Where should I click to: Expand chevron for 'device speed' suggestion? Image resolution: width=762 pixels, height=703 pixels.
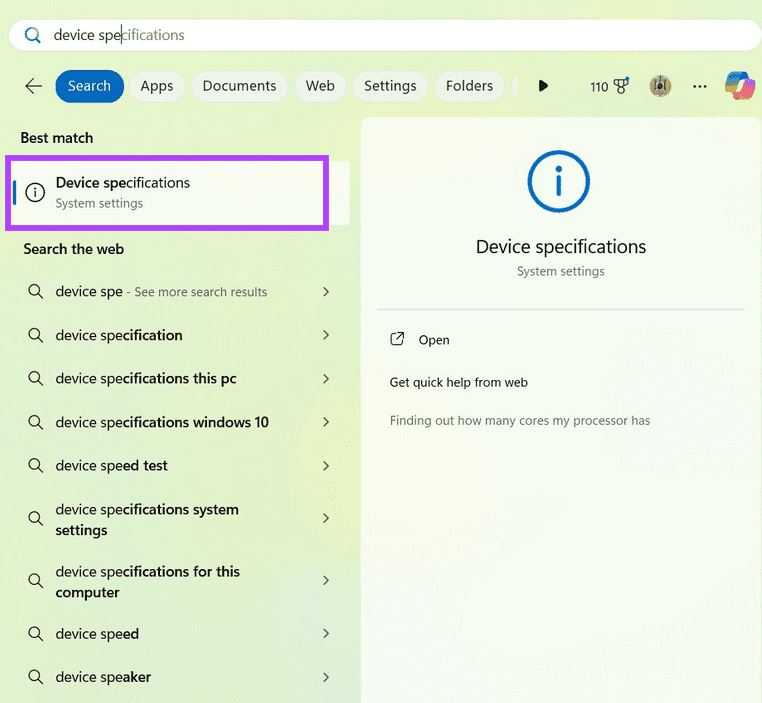(326, 633)
